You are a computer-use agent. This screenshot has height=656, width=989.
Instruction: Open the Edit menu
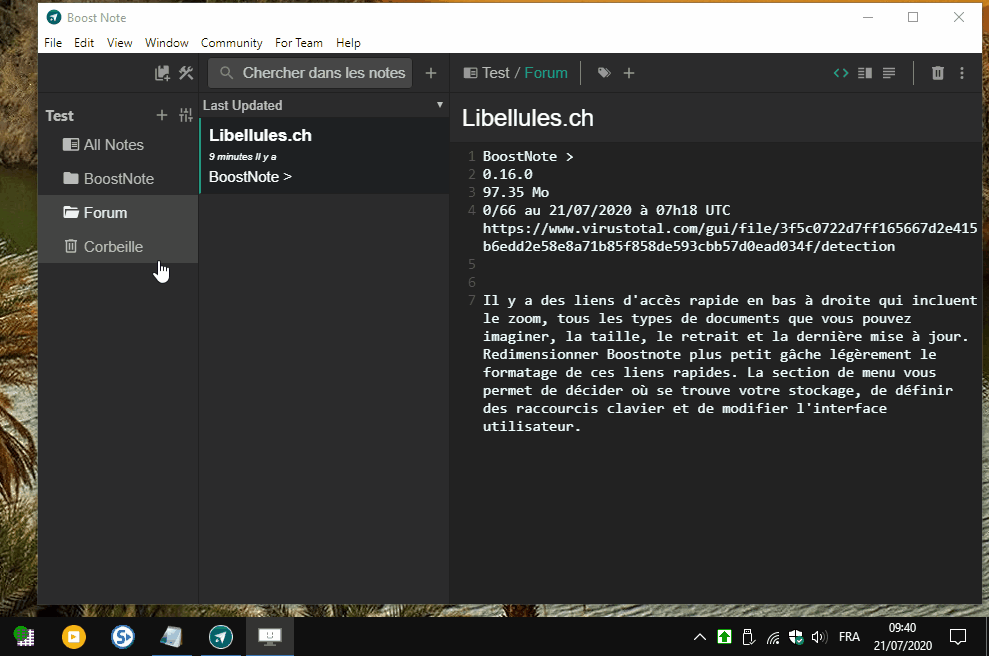click(x=84, y=43)
